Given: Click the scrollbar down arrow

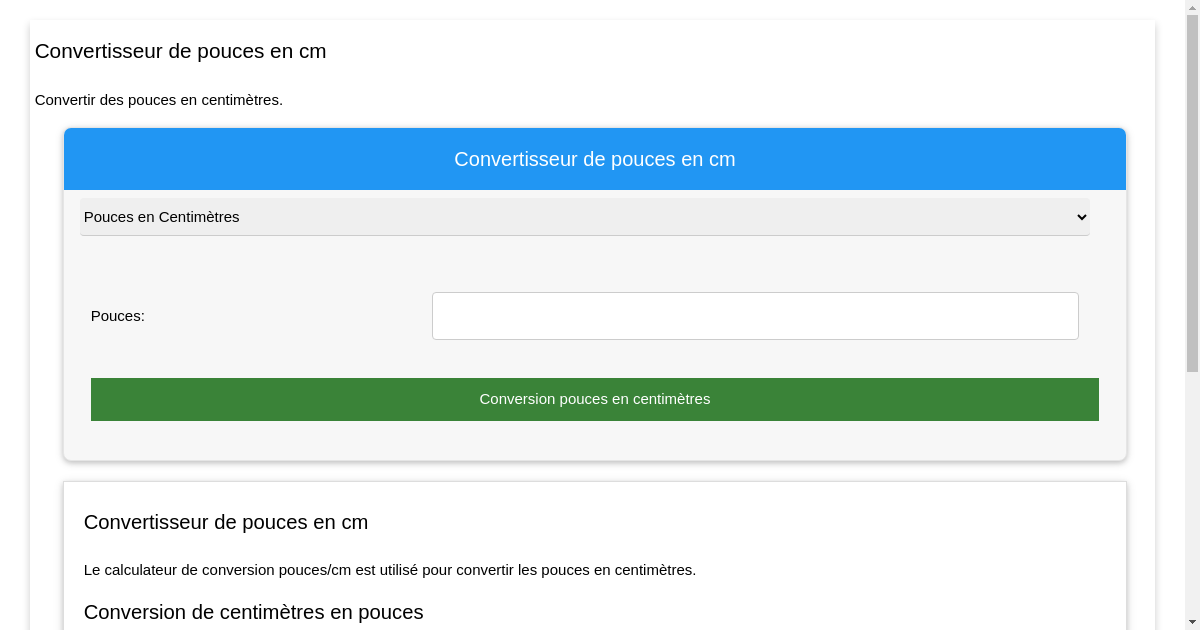Looking at the screenshot, I should [x=1192, y=623].
